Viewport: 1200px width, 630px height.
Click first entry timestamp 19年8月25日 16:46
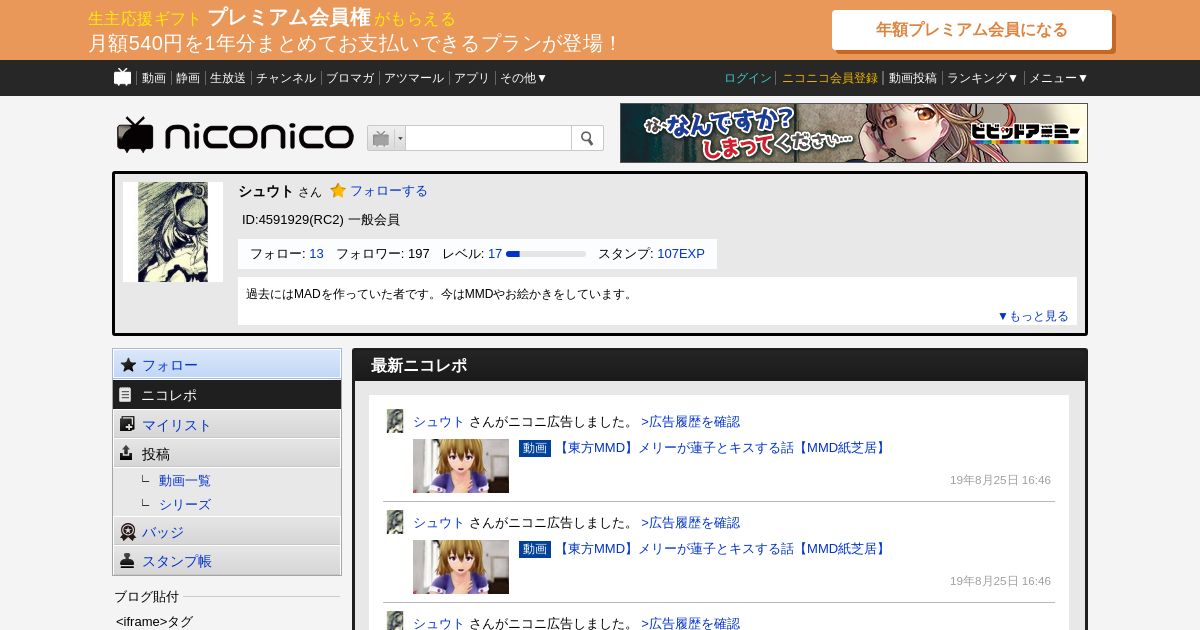[1000, 480]
